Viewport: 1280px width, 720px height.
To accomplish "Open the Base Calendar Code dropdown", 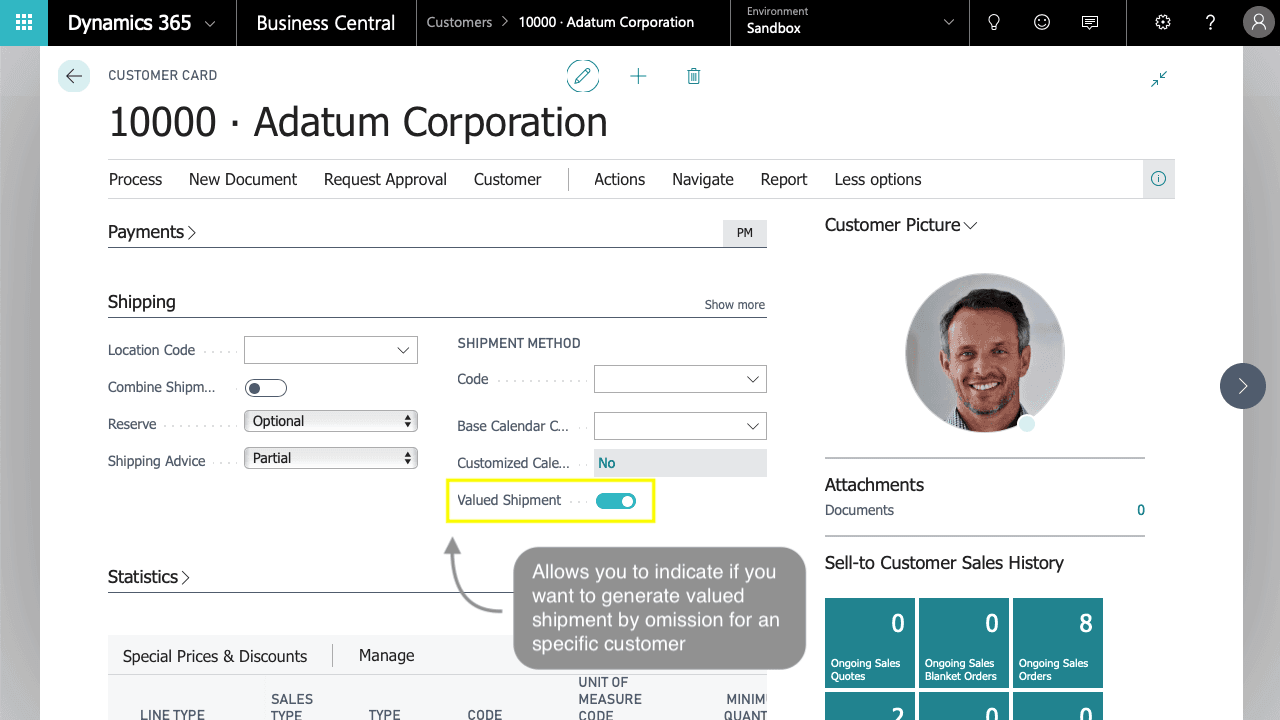I will [680, 426].
